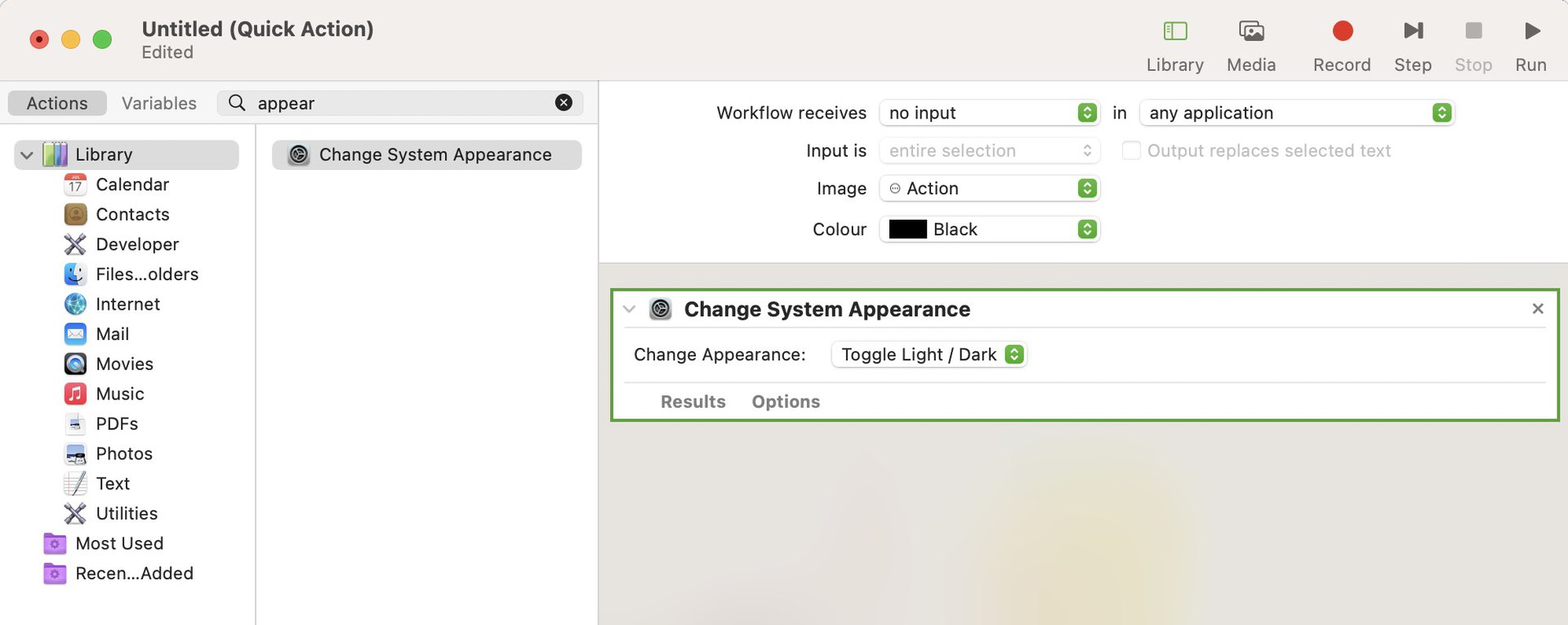This screenshot has height=625, width=1568.
Task: Select the Utilities library category
Action: (x=126, y=513)
